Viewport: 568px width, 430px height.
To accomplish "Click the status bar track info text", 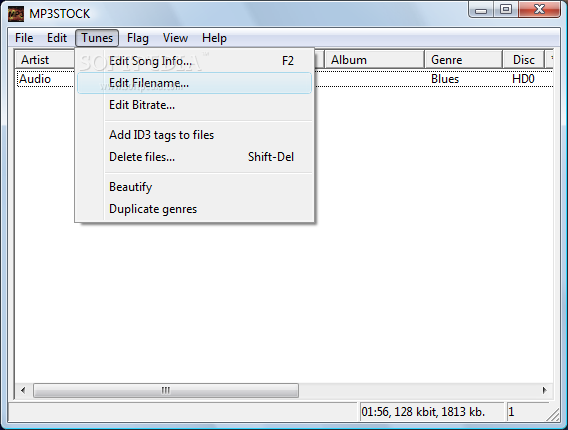I will coord(423,412).
